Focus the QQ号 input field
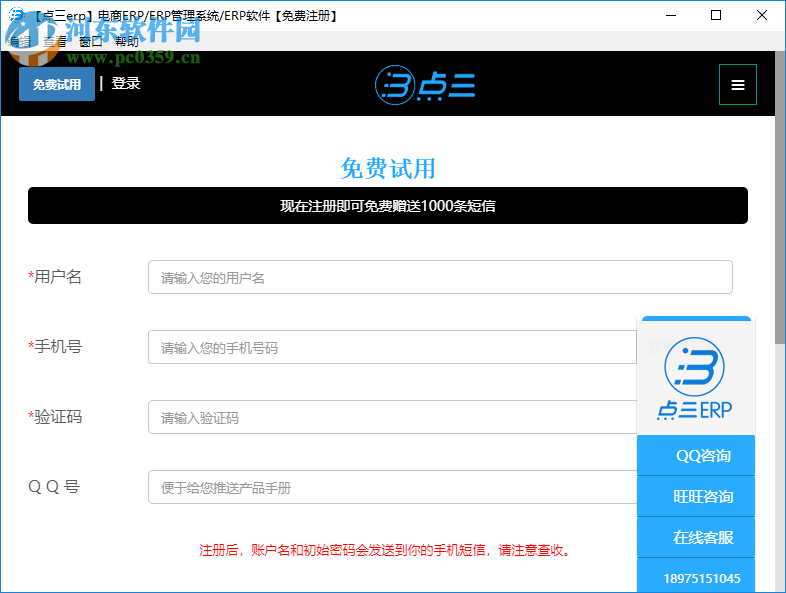Image resolution: width=786 pixels, height=593 pixels. click(x=392, y=487)
